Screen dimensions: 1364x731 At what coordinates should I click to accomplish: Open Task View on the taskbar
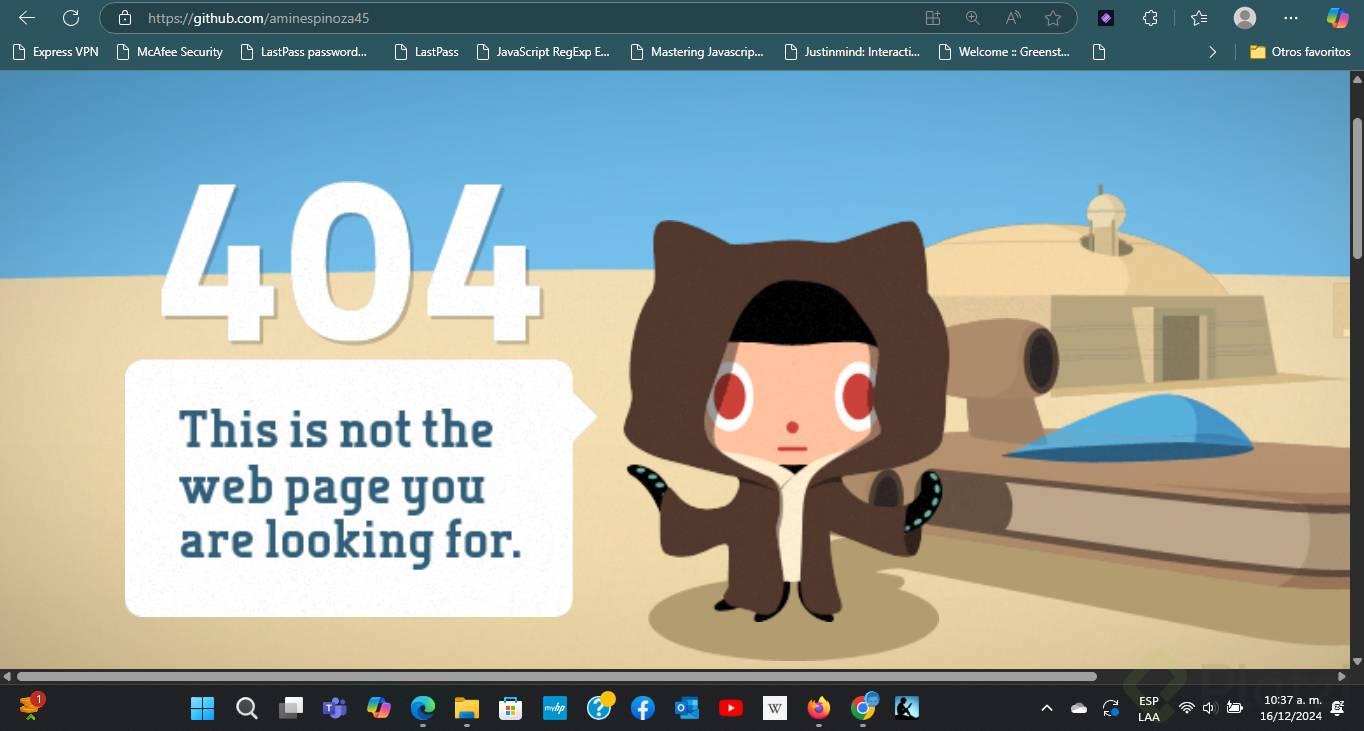(291, 708)
